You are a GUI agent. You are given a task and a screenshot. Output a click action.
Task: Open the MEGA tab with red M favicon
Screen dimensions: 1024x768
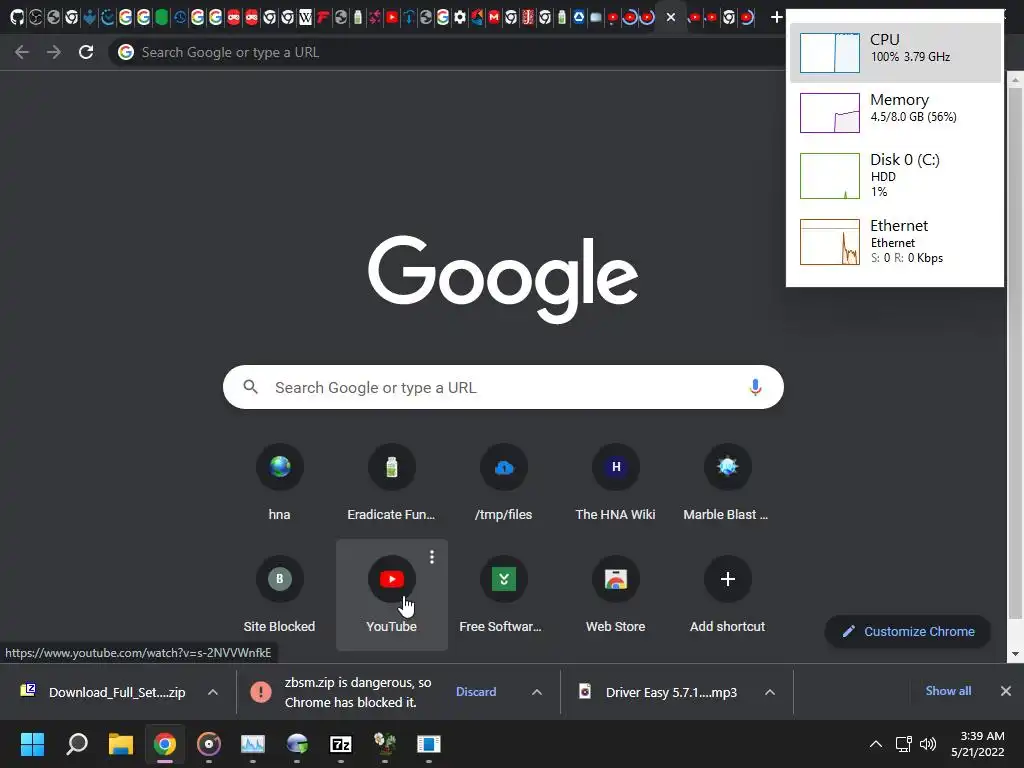pyautogui.click(x=494, y=18)
